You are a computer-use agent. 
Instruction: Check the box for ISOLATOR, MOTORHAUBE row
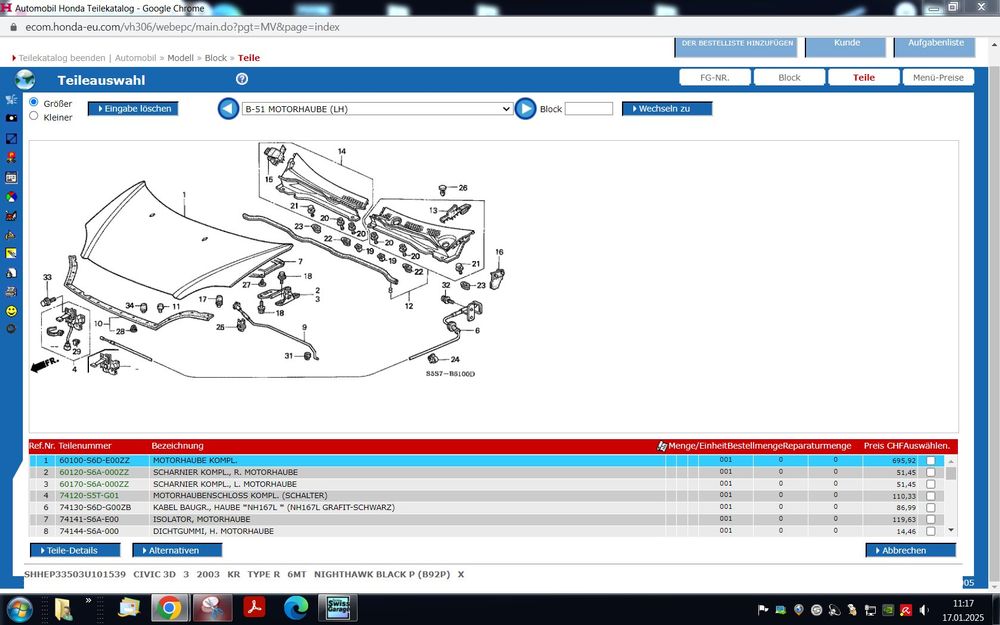(x=930, y=520)
